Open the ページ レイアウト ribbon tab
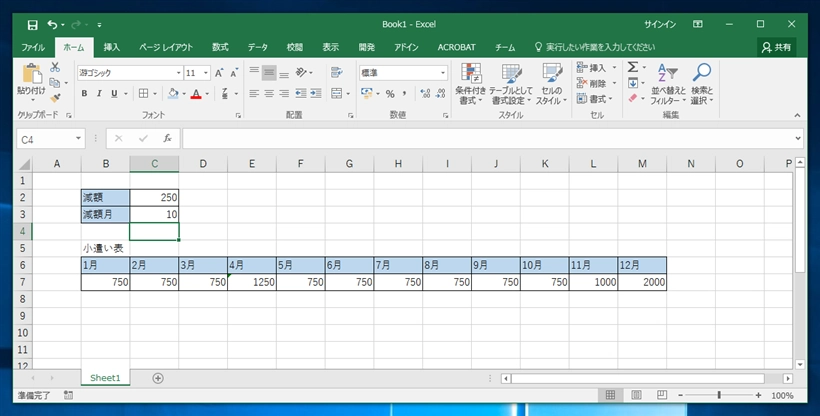The height and width of the screenshot is (416, 820). tap(166, 47)
